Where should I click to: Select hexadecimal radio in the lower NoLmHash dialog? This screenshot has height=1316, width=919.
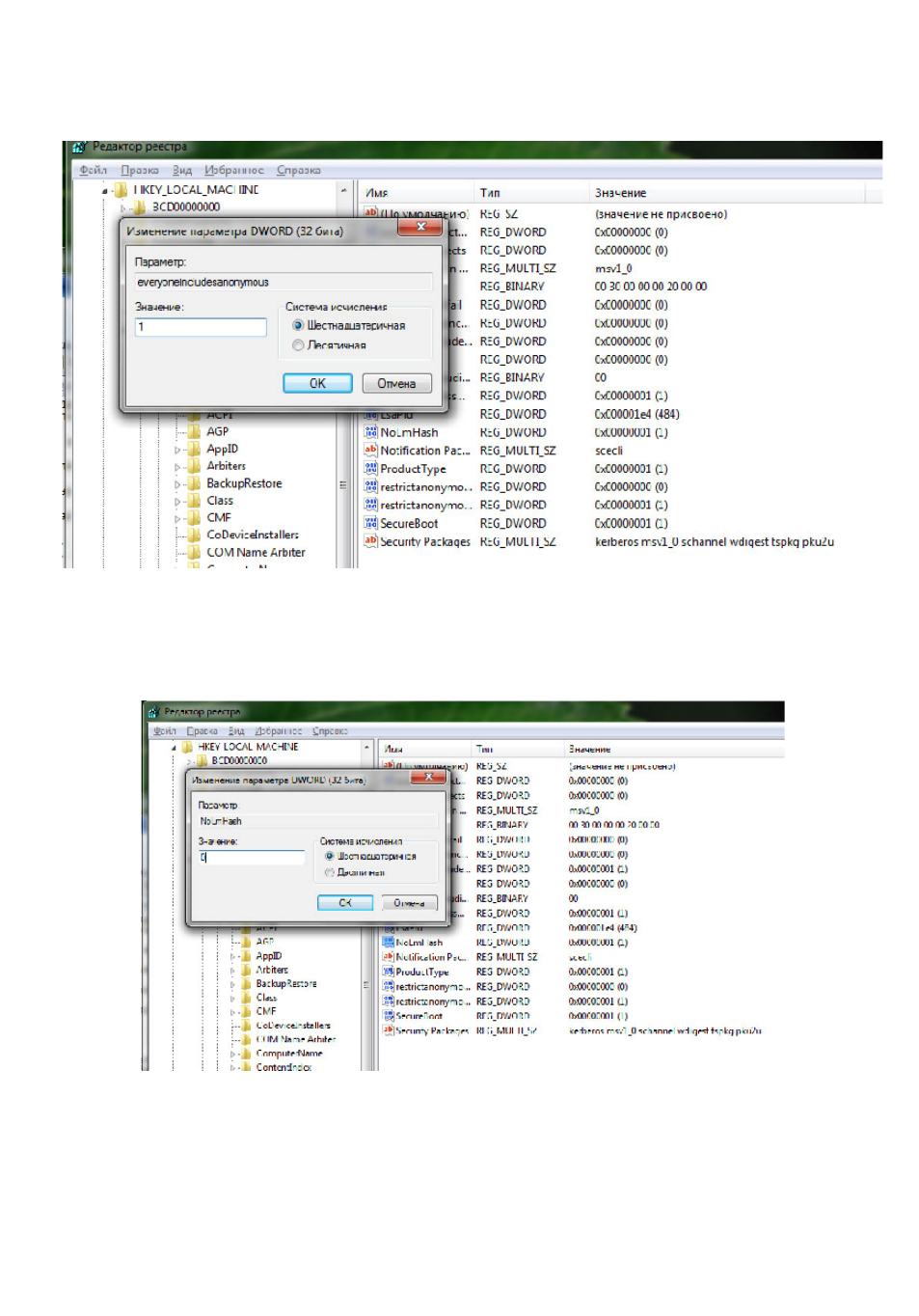(330, 856)
